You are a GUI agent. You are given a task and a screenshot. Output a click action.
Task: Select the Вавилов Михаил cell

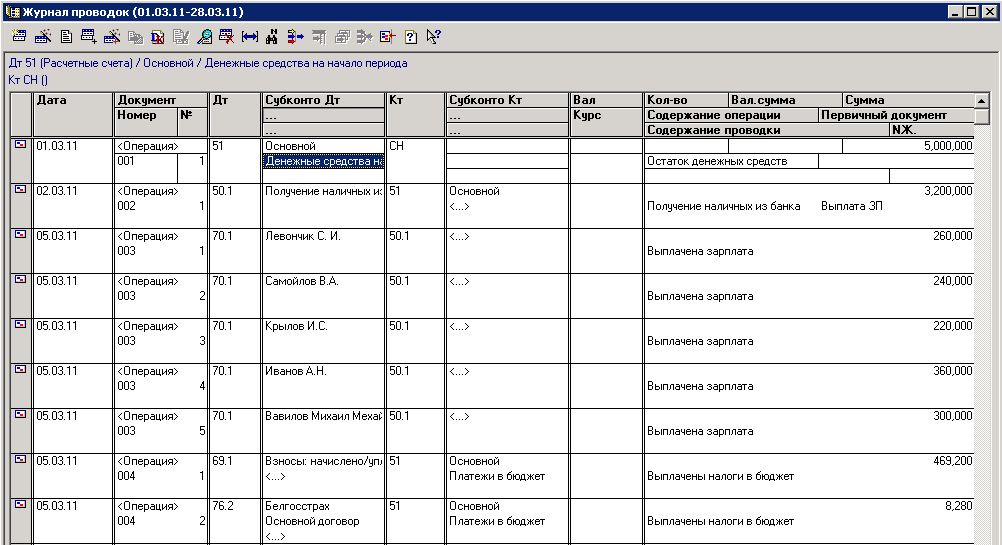point(323,416)
